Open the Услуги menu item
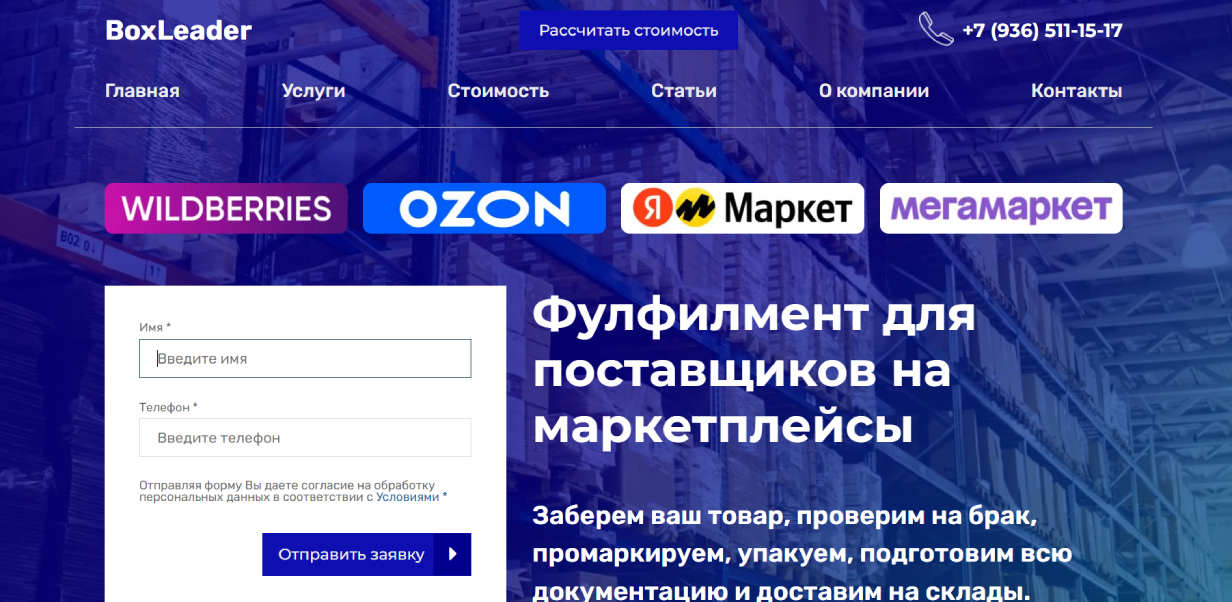The width and height of the screenshot is (1232, 602). (314, 91)
